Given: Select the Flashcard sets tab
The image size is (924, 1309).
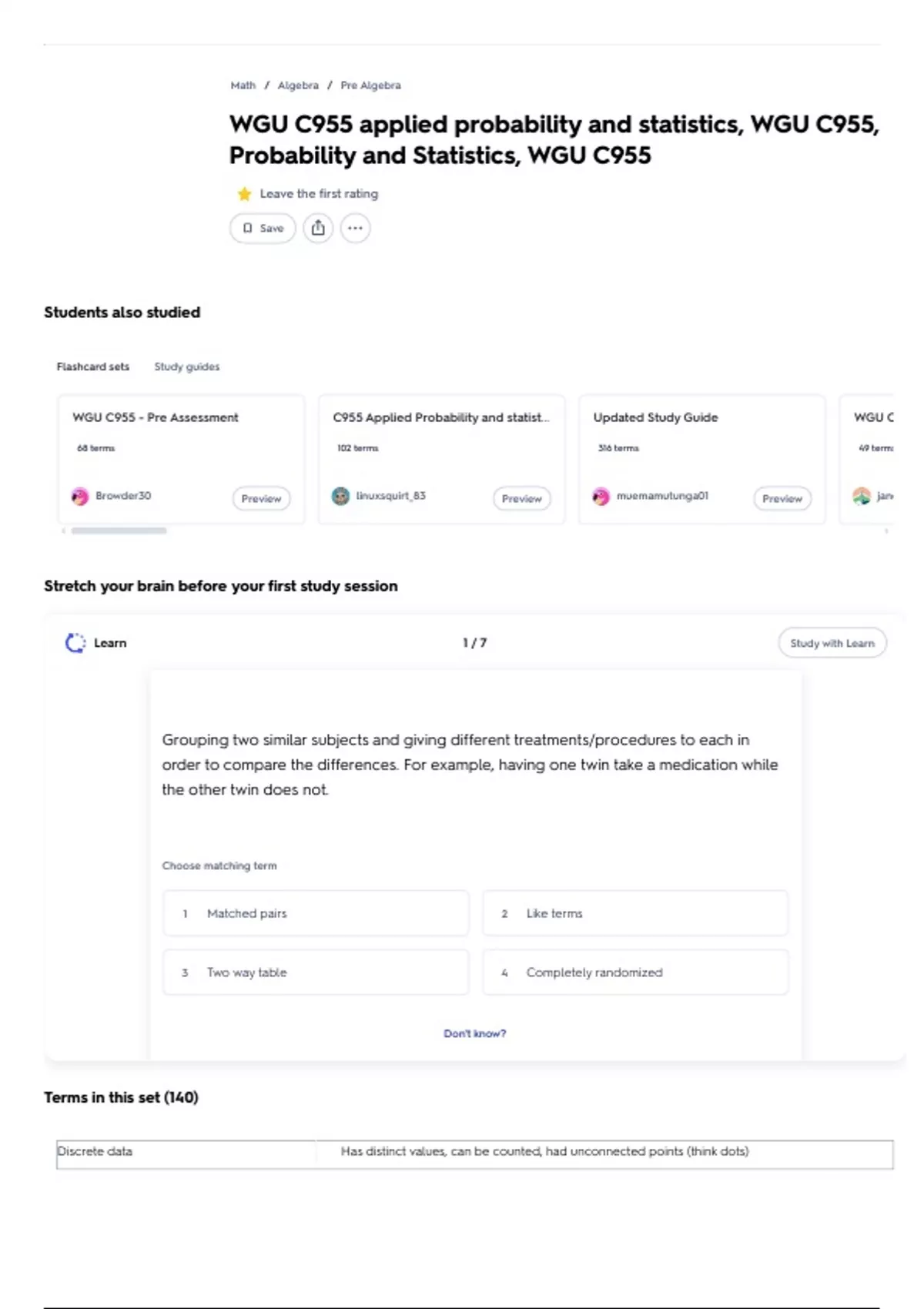Looking at the screenshot, I should tap(92, 367).
